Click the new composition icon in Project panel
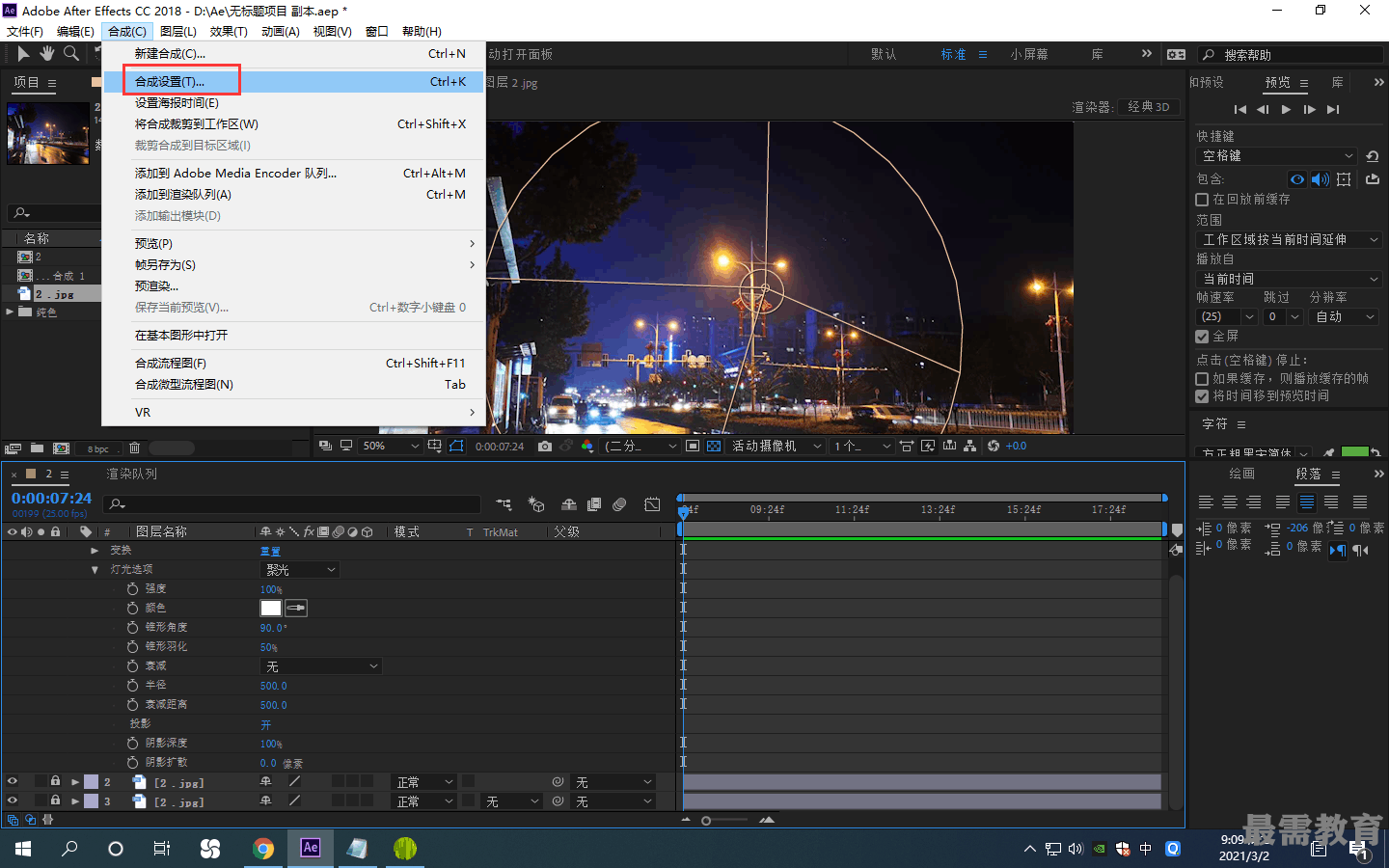Image resolution: width=1389 pixels, height=868 pixels. 61,448
